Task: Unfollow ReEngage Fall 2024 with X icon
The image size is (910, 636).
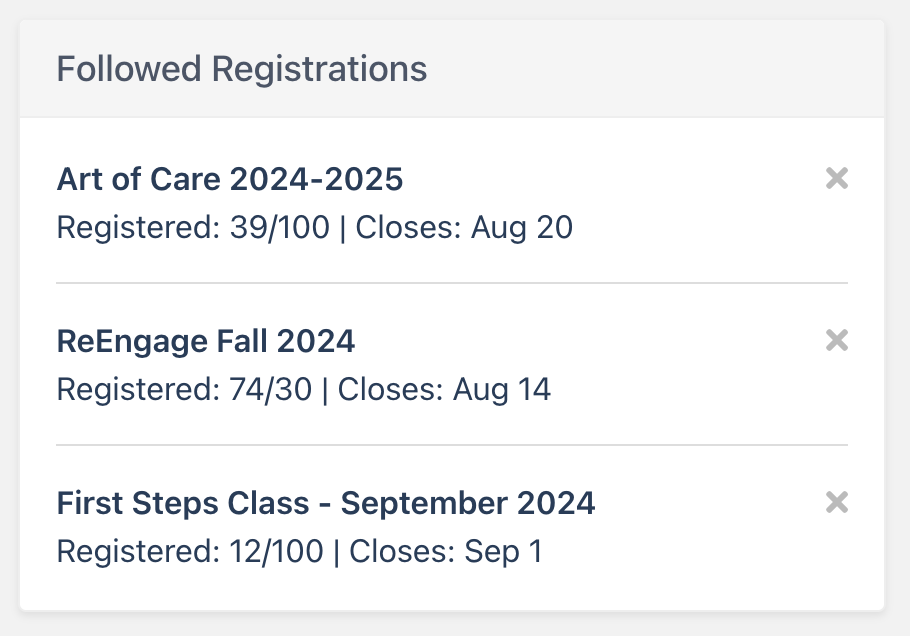Action: pyautogui.click(x=837, y=341)
